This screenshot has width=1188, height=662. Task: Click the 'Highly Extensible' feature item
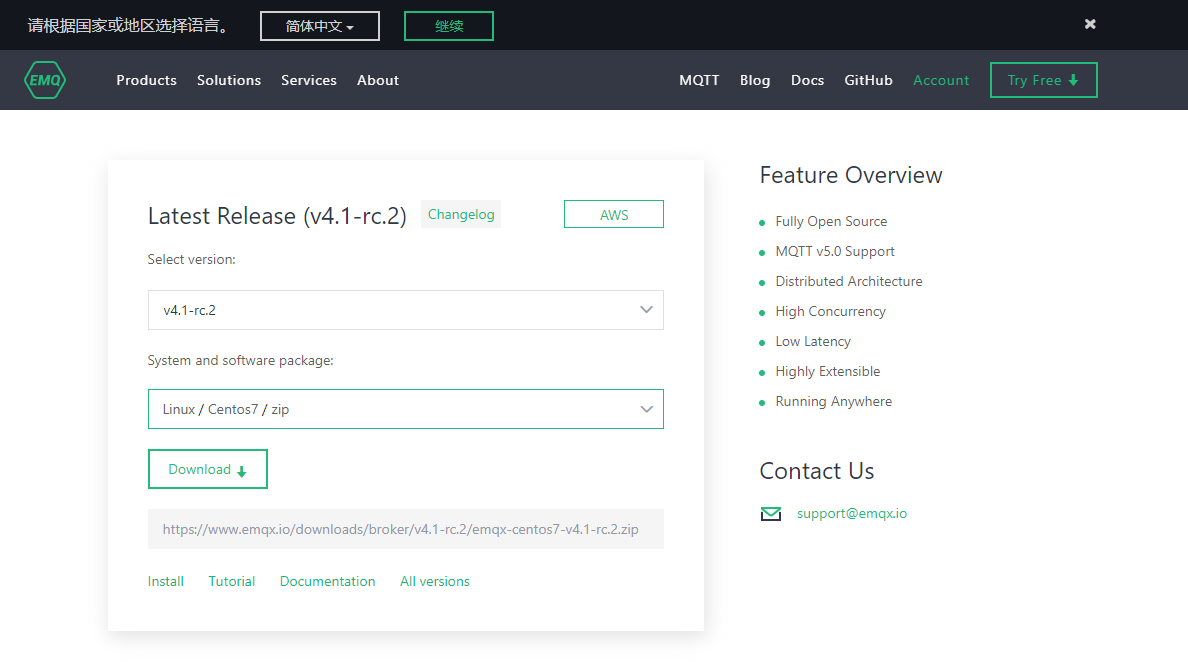pos(827,371)
